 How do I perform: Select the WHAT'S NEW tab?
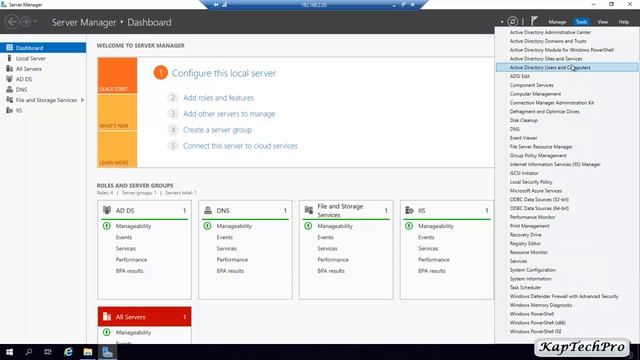click(117, 112)
